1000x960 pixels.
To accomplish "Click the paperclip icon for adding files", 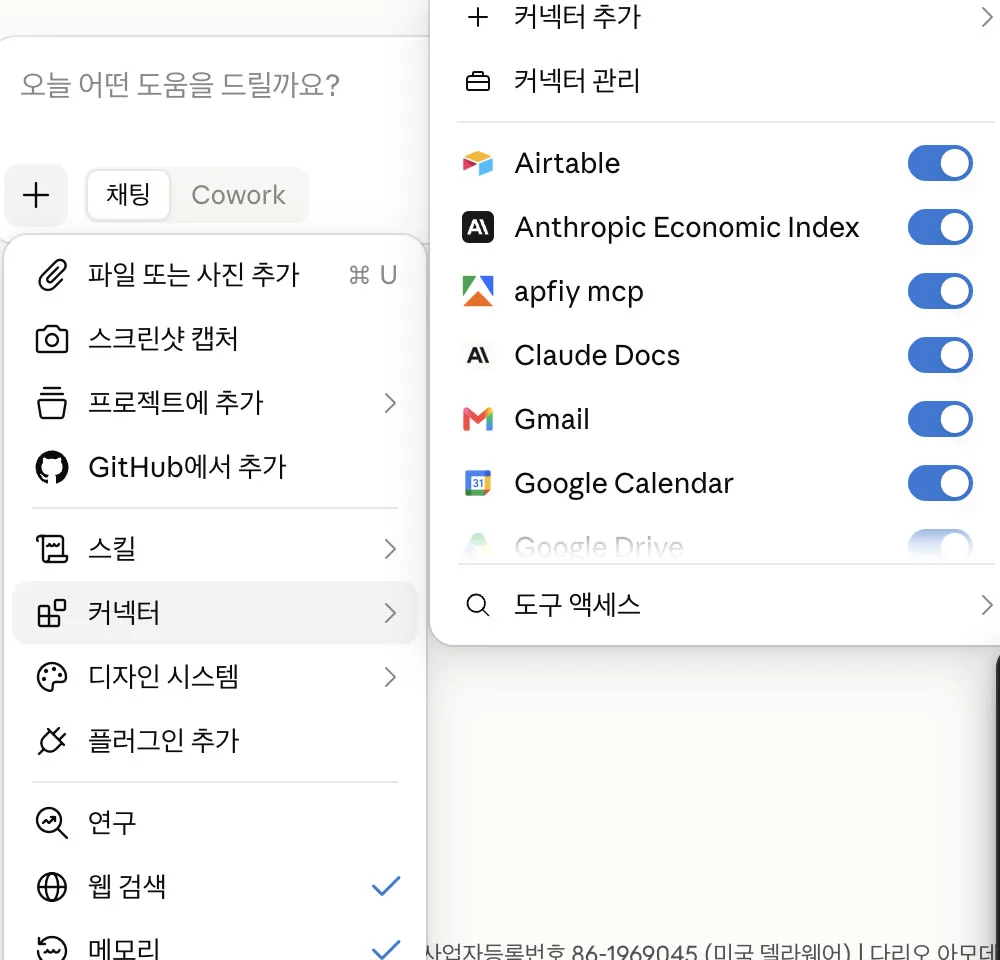I will click(x=52, y=275).
